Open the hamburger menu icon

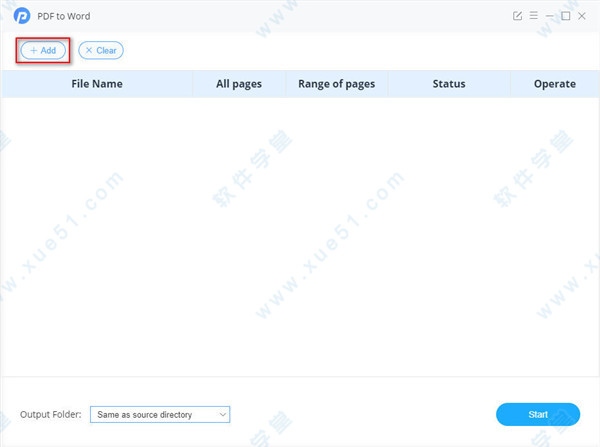[x=533, y=16]
